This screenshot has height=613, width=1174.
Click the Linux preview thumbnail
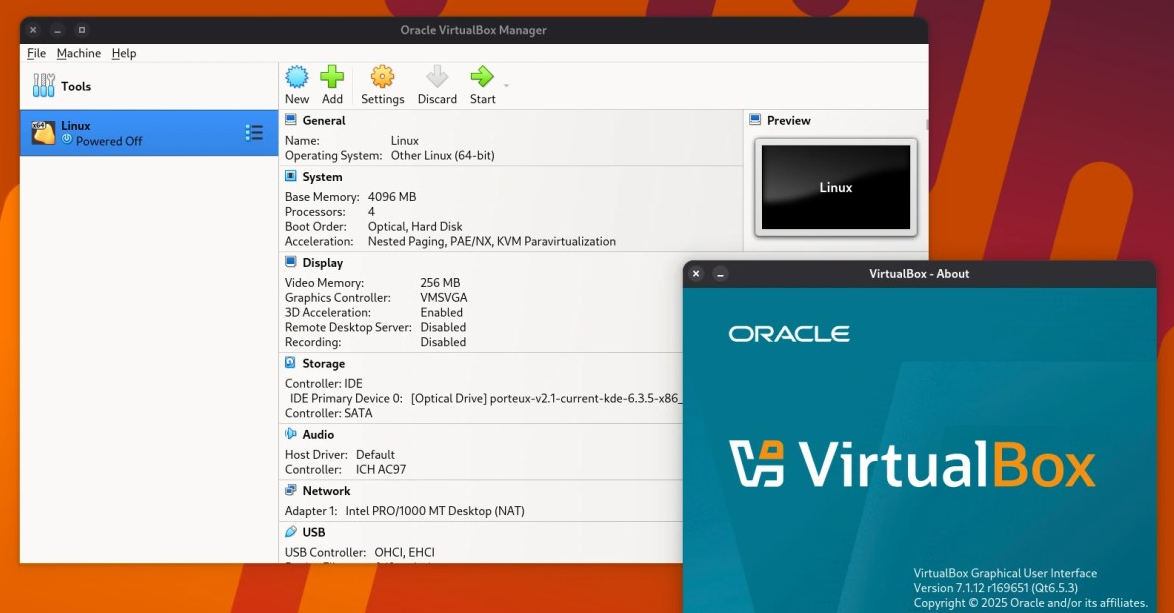coord(836,187)
